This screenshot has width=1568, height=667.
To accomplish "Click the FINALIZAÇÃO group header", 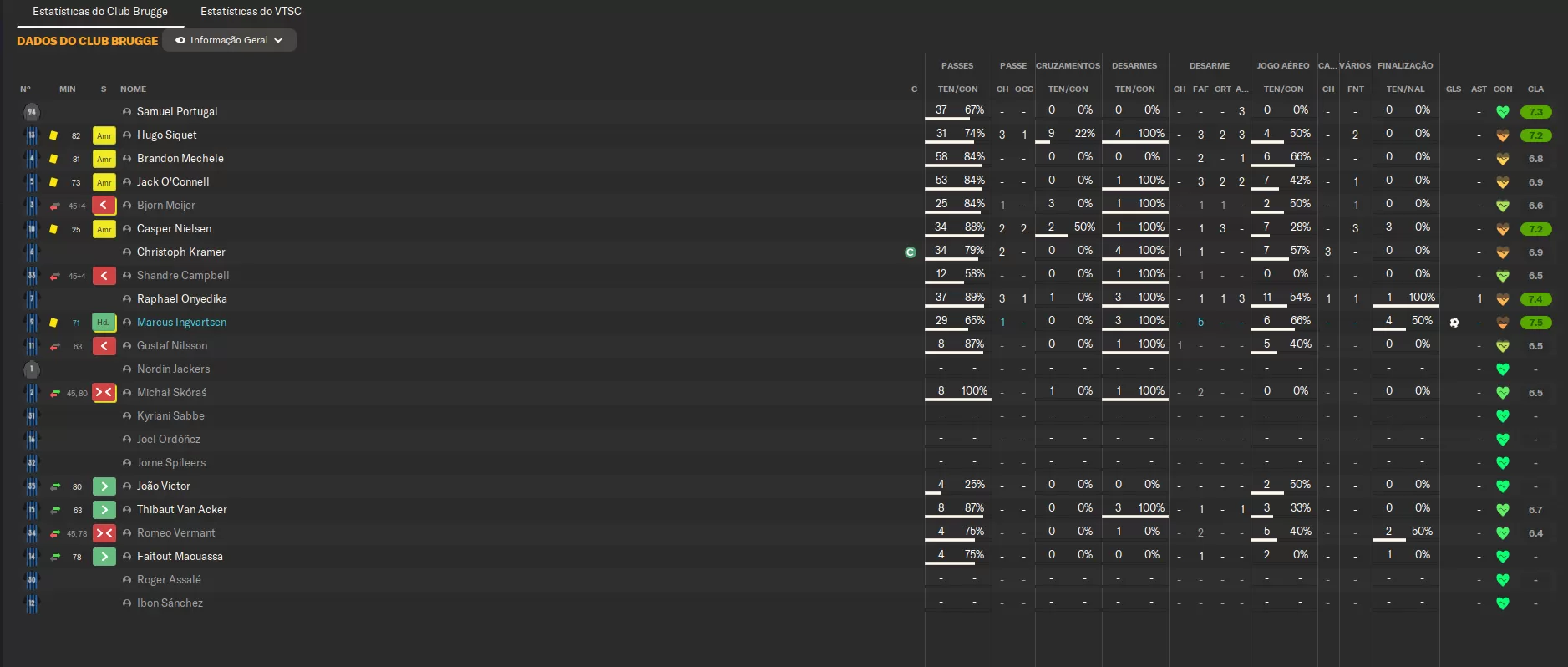I will pyautogui.click(x=1405, y=66).
